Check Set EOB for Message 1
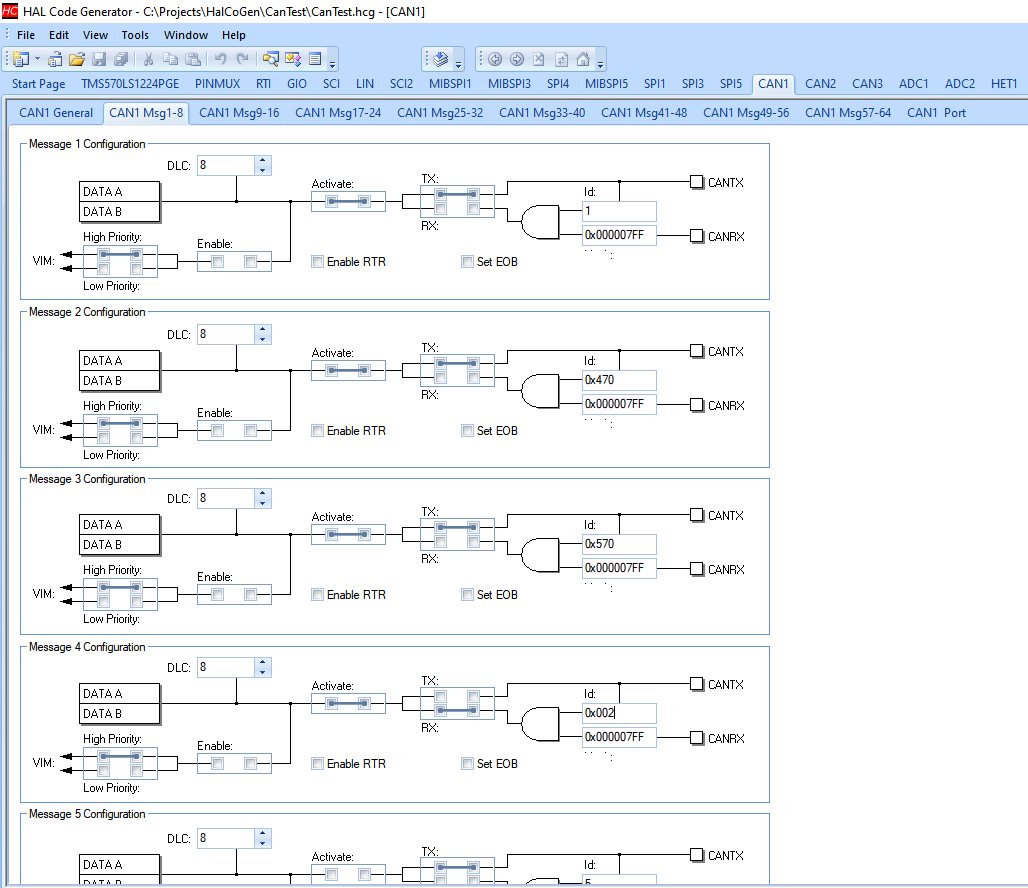1028x888 pixels. (467, 262)
